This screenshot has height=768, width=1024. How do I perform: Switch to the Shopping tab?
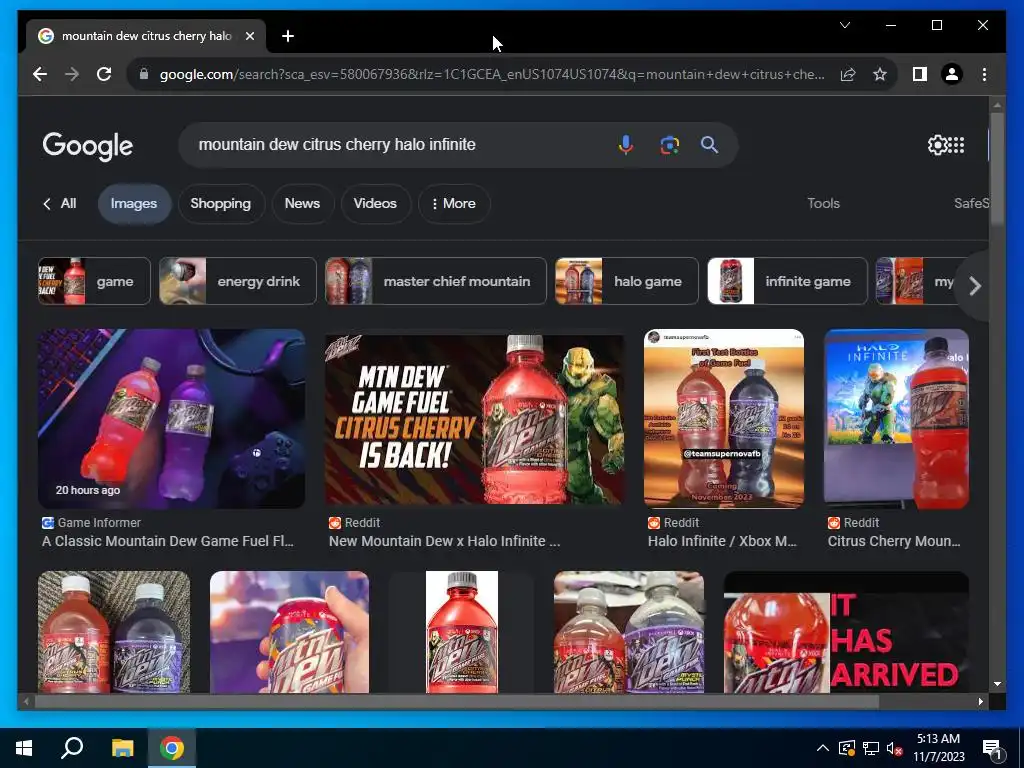coord(221,204)
